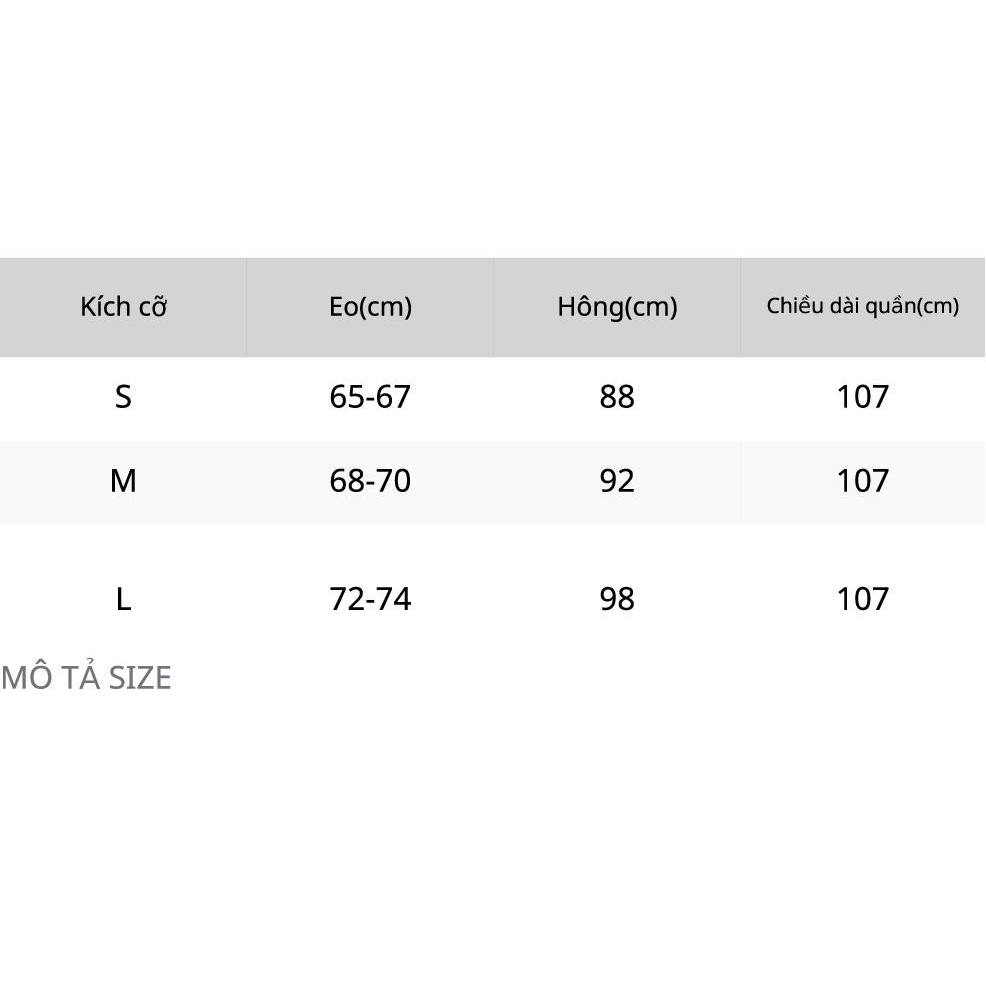Click the Chiều dài quần(cm) header

[x=862, y=307]
